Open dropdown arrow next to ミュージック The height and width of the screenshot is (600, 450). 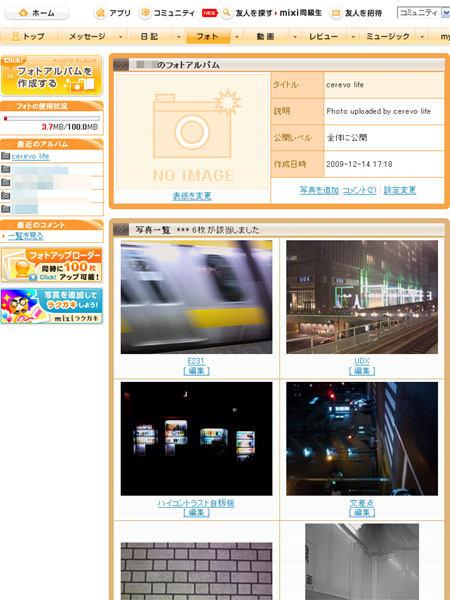coord(422,37)
